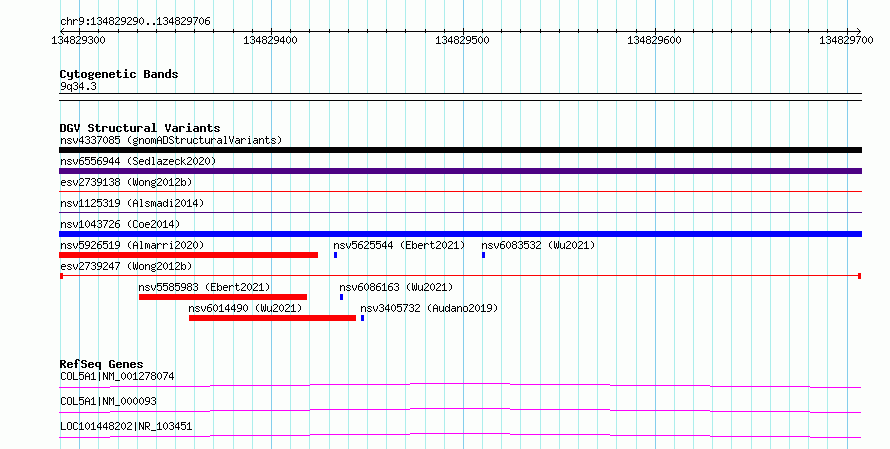This screenshot has height=449, width=890.
Task: Click the 9q34.3 cytogenetic band label
Action: coord(78,86)
